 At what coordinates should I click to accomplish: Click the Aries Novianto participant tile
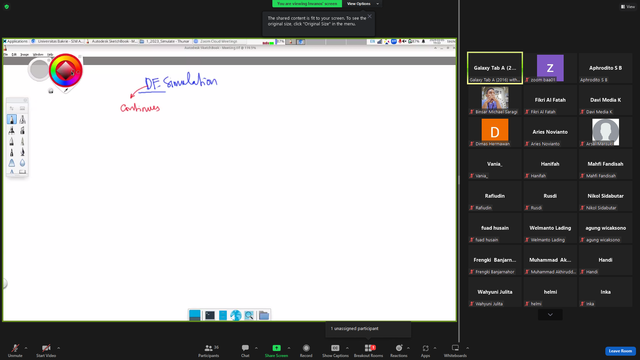pyautogui.click(x=550, y=132)
